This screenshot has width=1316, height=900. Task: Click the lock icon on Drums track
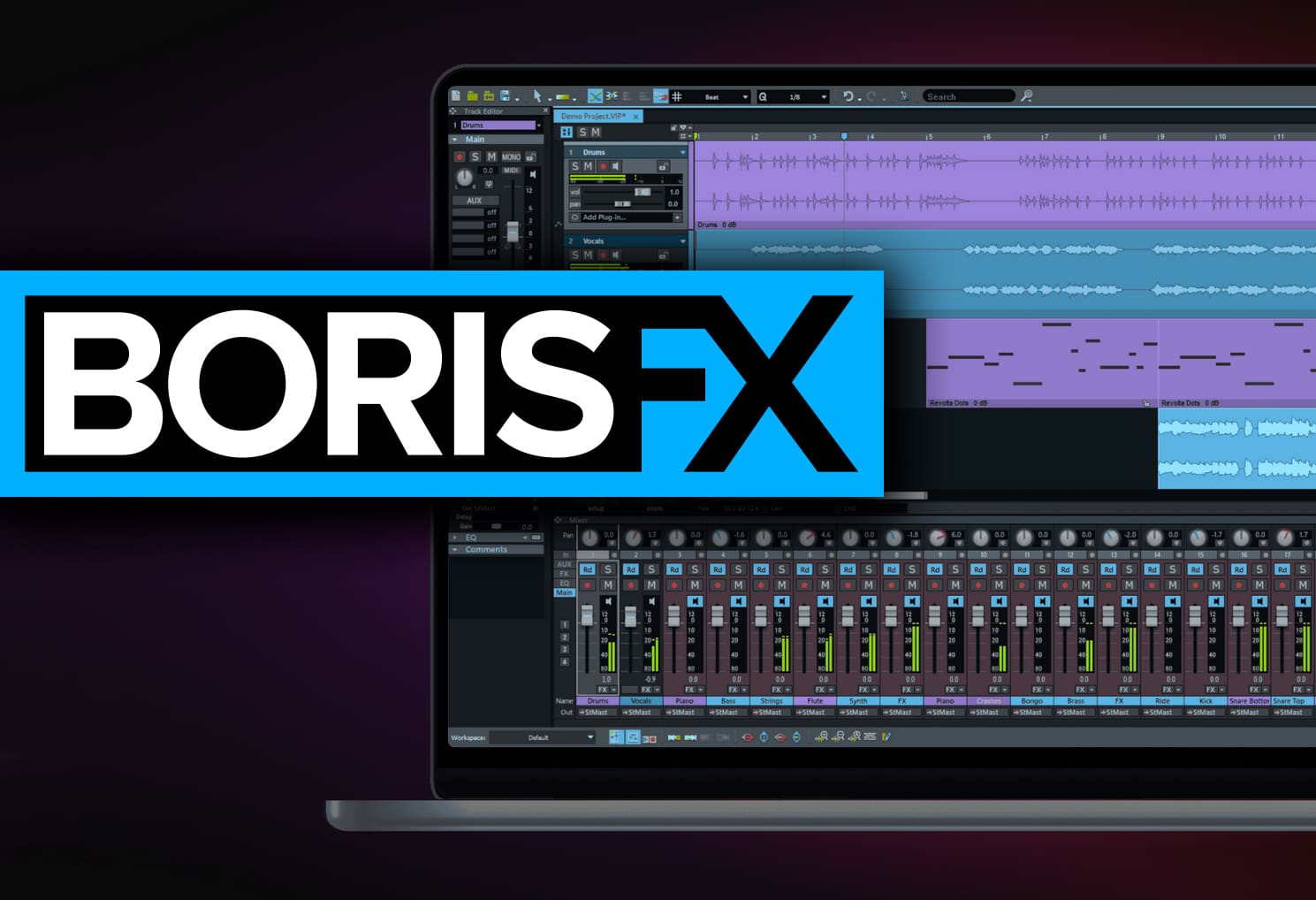pyautogui.click(x=662, y=166)
